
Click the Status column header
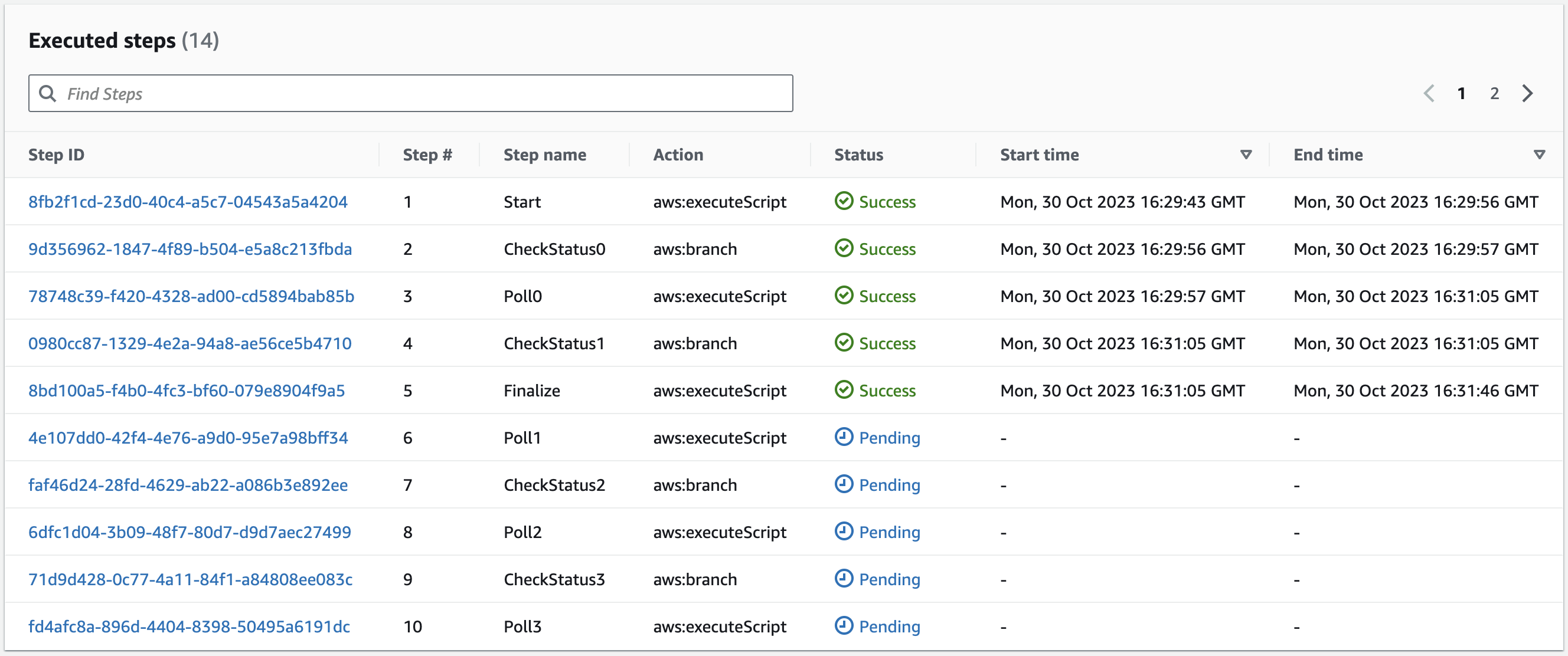tap(858, 155)
